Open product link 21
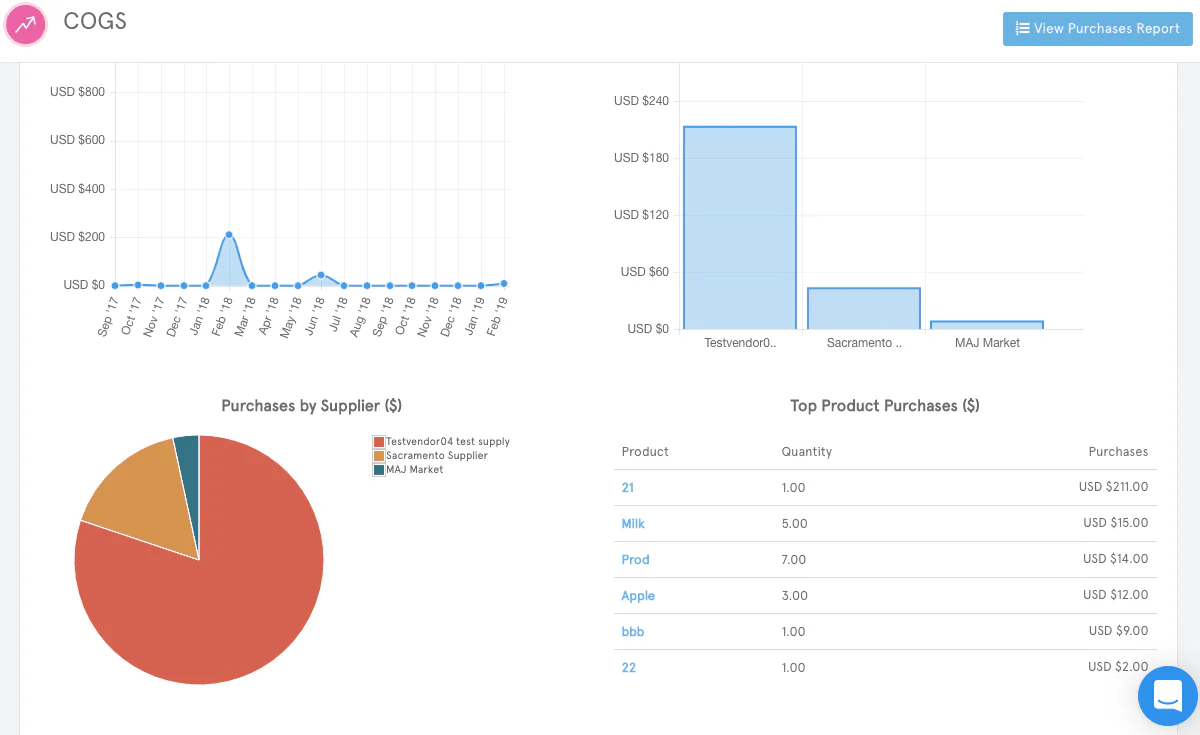Viewport: 1200px width, 735px height. (628, 488)
